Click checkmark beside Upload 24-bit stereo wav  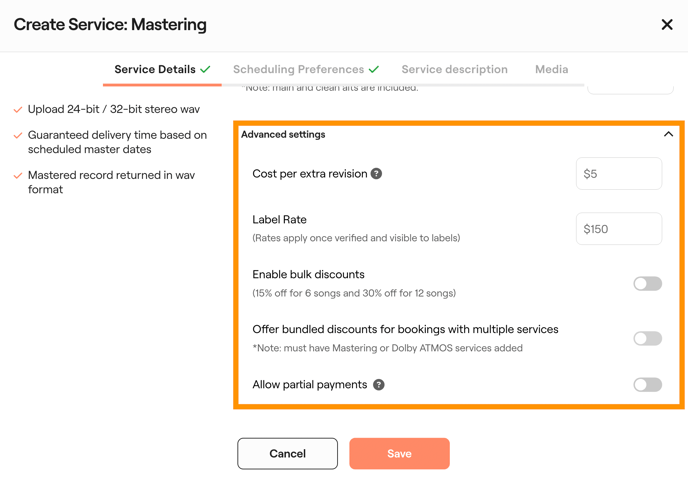tap(18, 109)
